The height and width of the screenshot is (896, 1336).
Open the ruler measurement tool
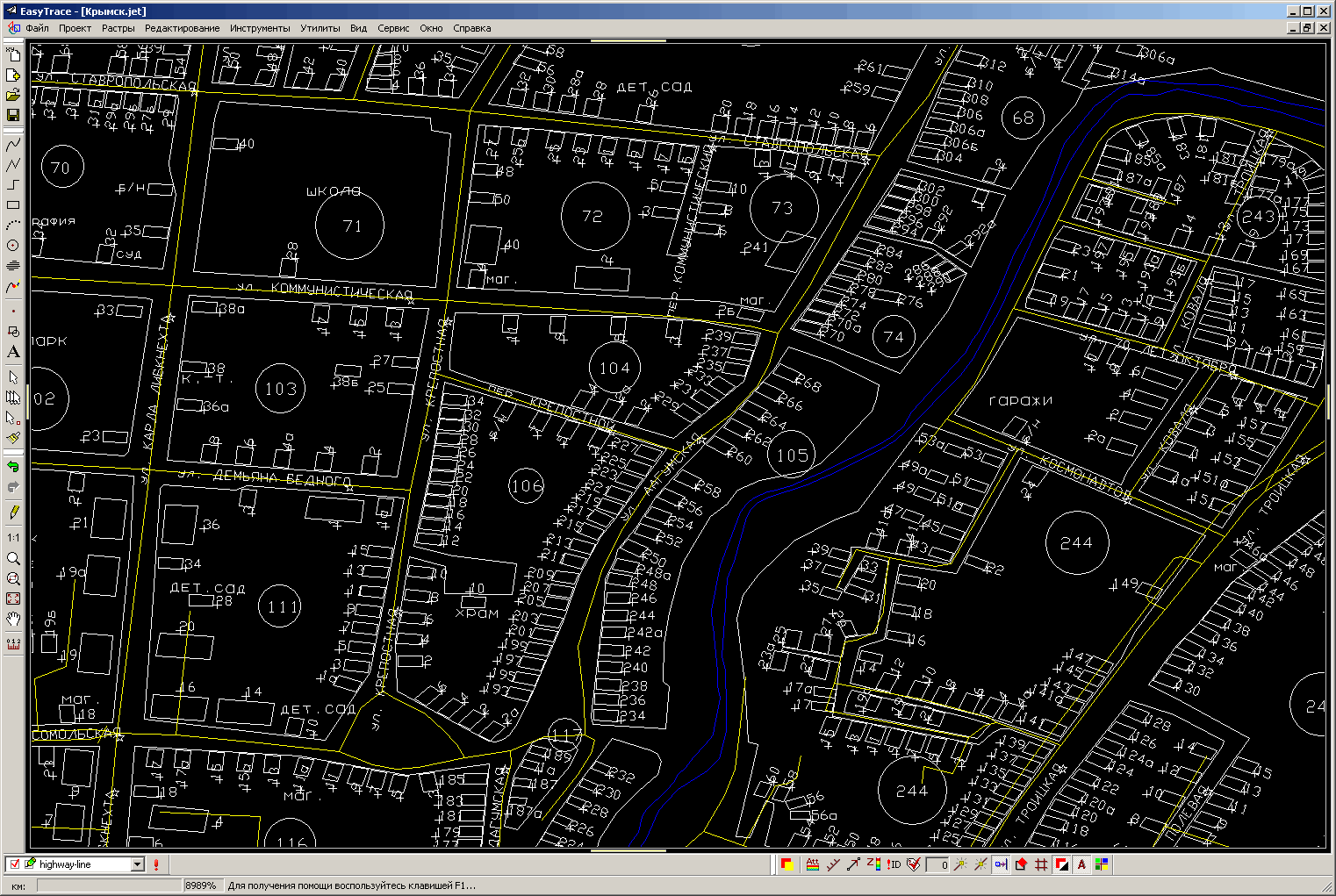coord(13,643)
